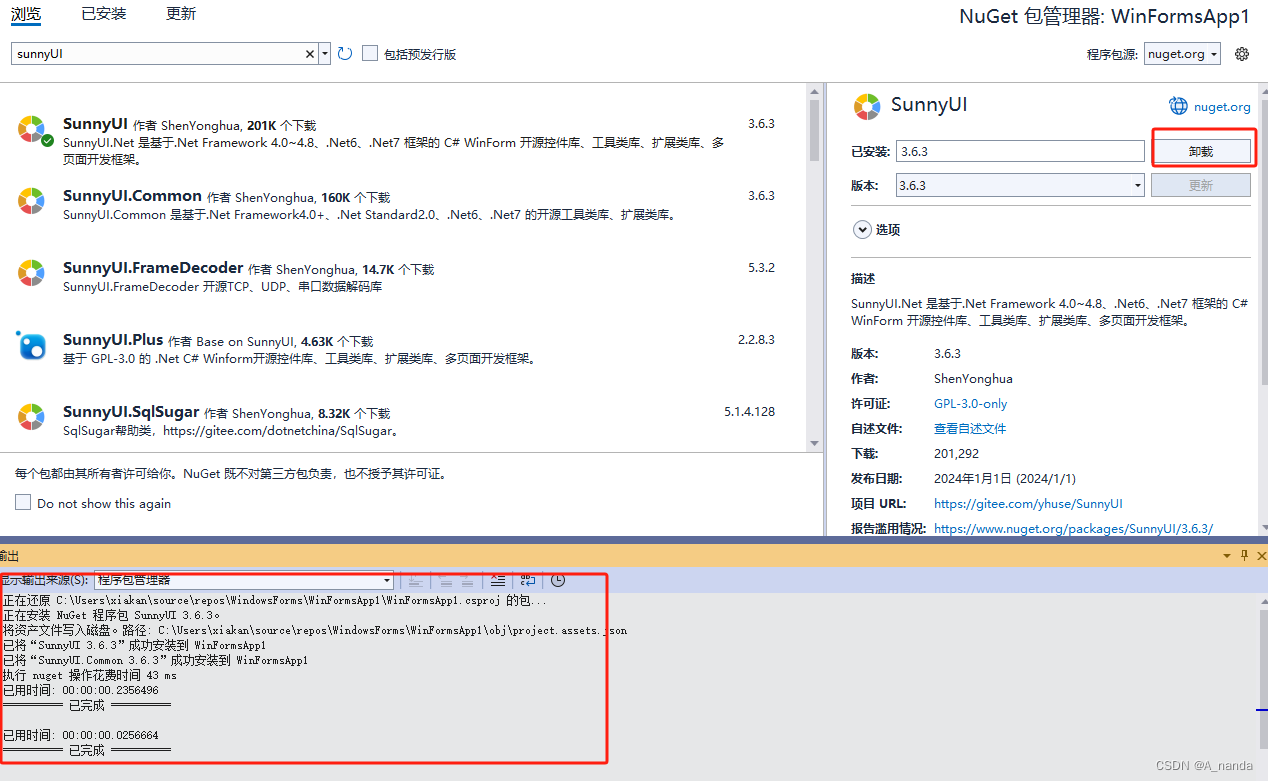Select the SunnyUI.FrameDecoder package title
Viewport: 1268px width, 781px height.
coord(153,268)
